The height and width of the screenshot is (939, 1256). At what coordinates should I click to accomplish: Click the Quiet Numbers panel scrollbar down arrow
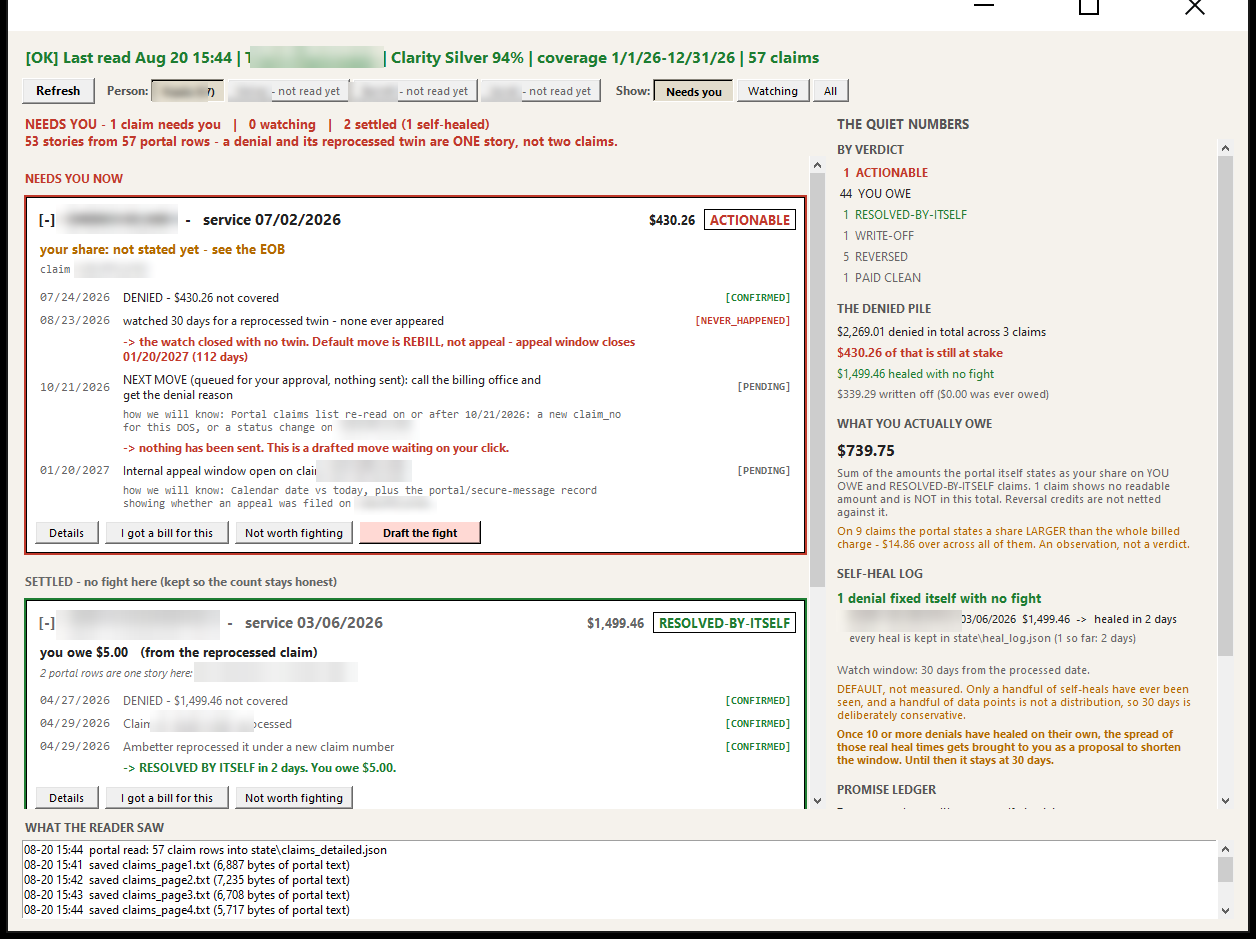coord(1226,800)
